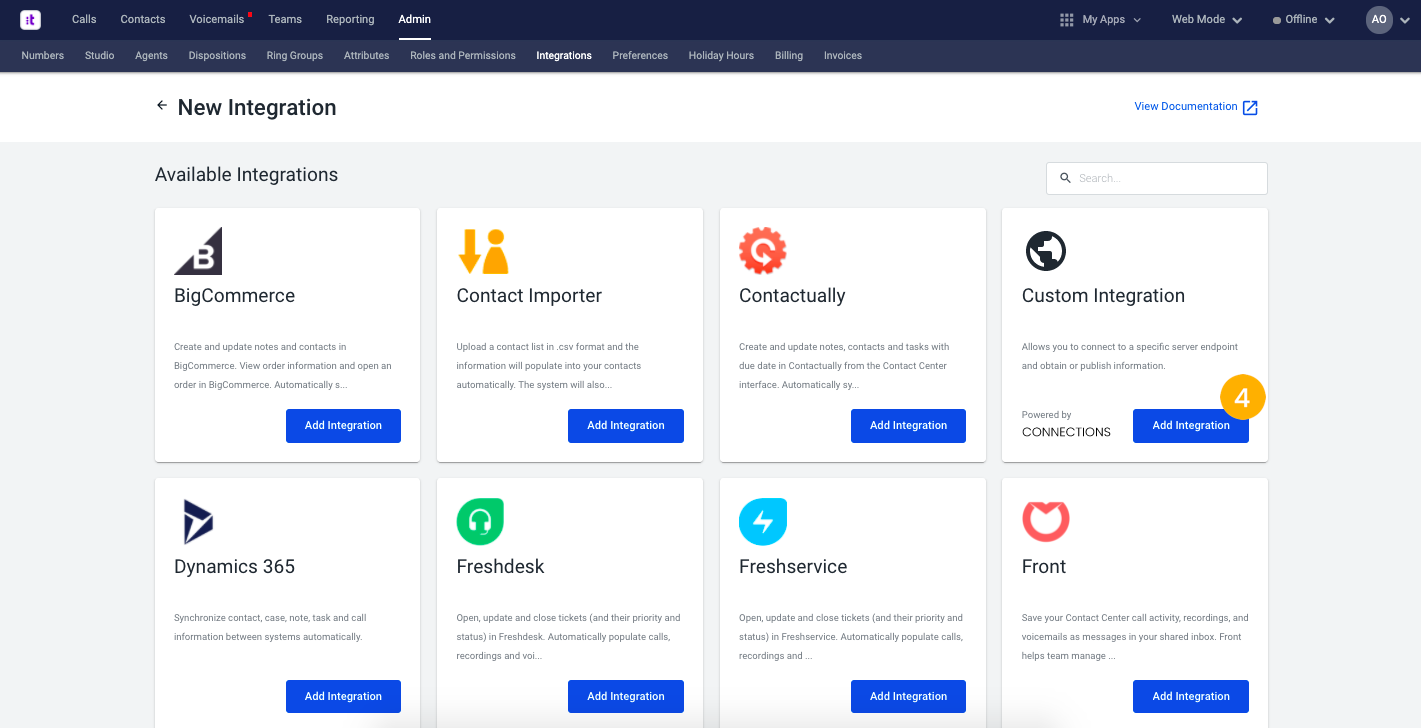Add the Contactually integration
Image resolution: width=1421 pixels, height=728 pixels.
[x=908, y=425]
